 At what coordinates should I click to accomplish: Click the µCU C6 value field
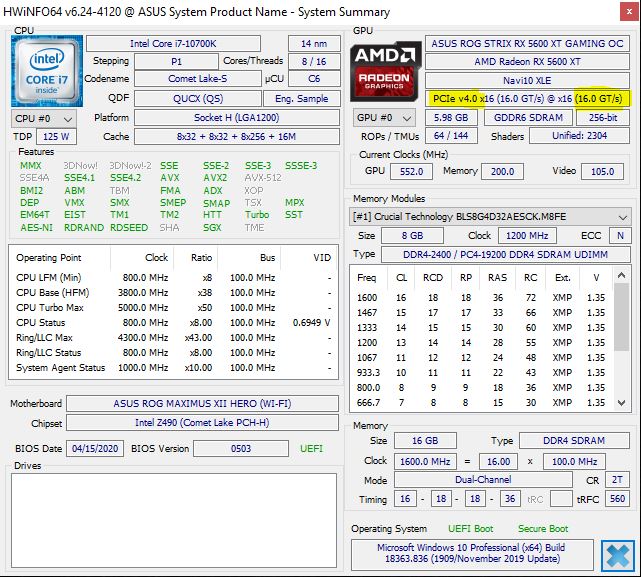click(x=314, y=79)
